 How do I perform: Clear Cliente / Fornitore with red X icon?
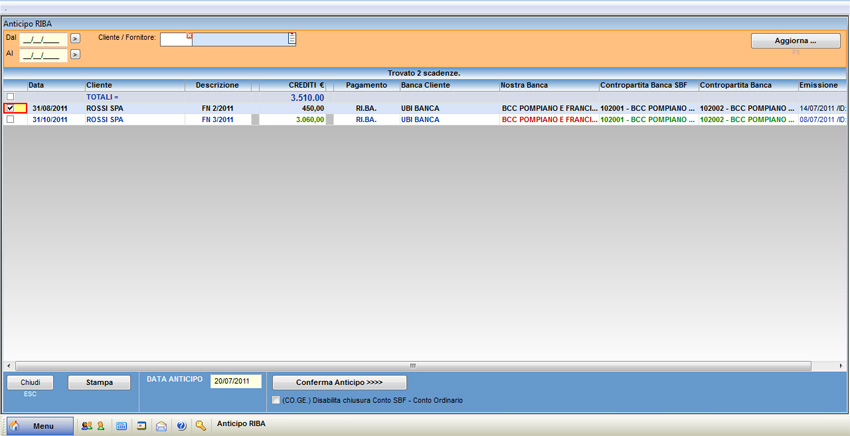[x=189, y=37]
